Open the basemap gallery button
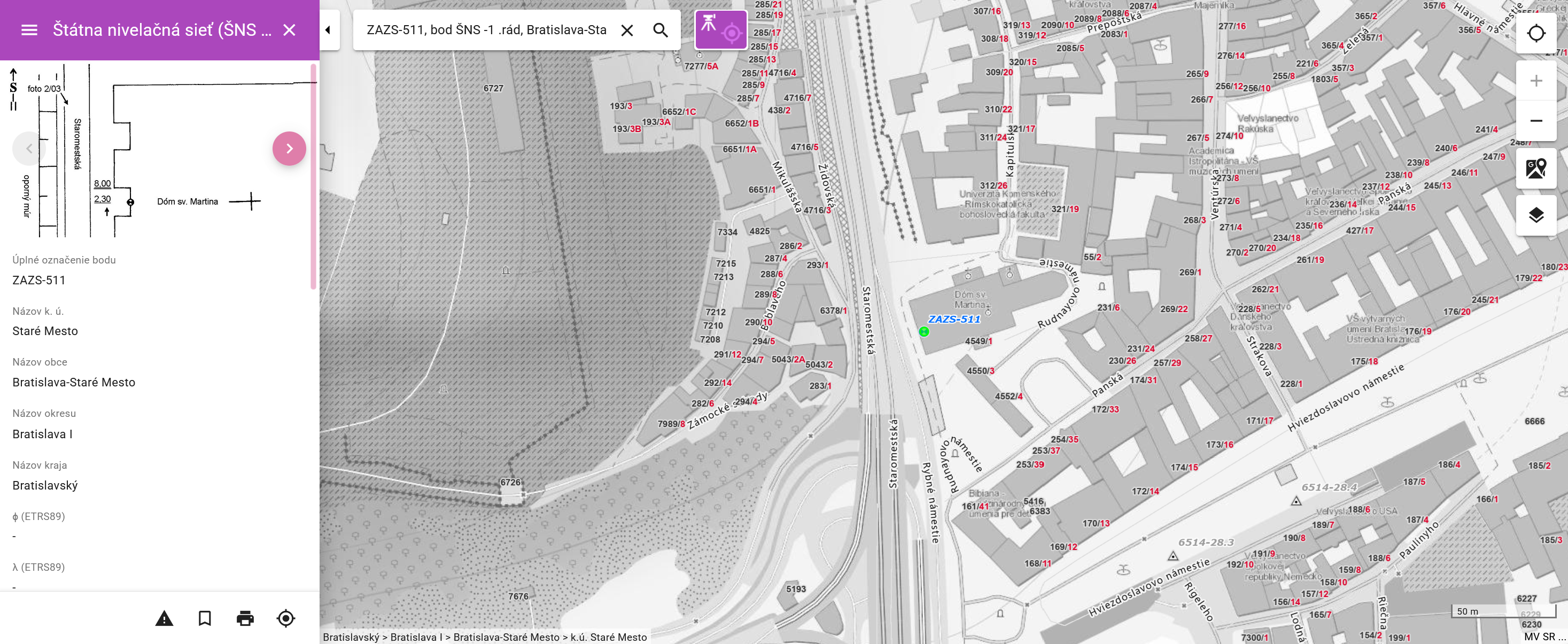Screen dimensions: 1568x644 pos(1536,168)
